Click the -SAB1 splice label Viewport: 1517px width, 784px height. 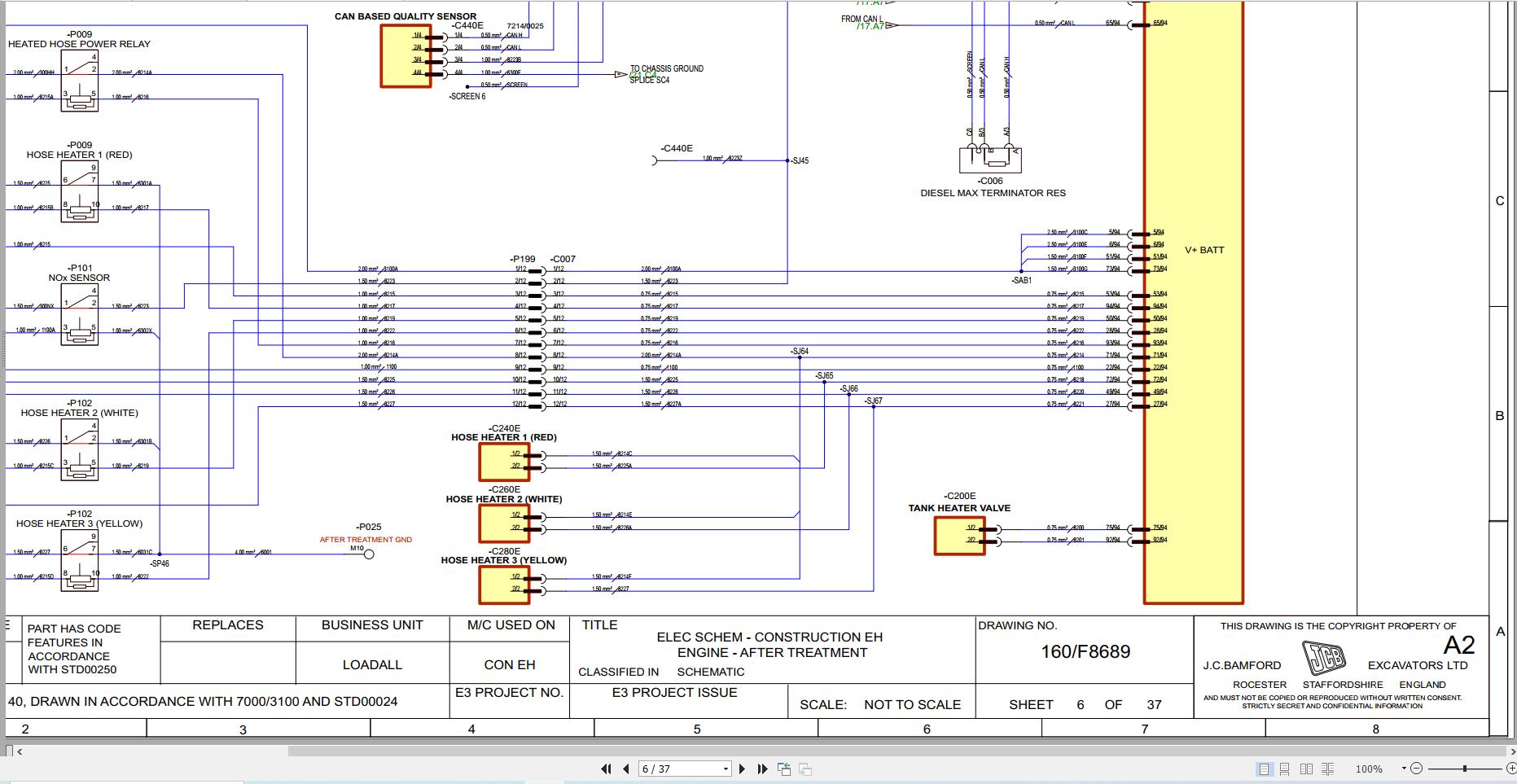click(x=1022, y=280)
